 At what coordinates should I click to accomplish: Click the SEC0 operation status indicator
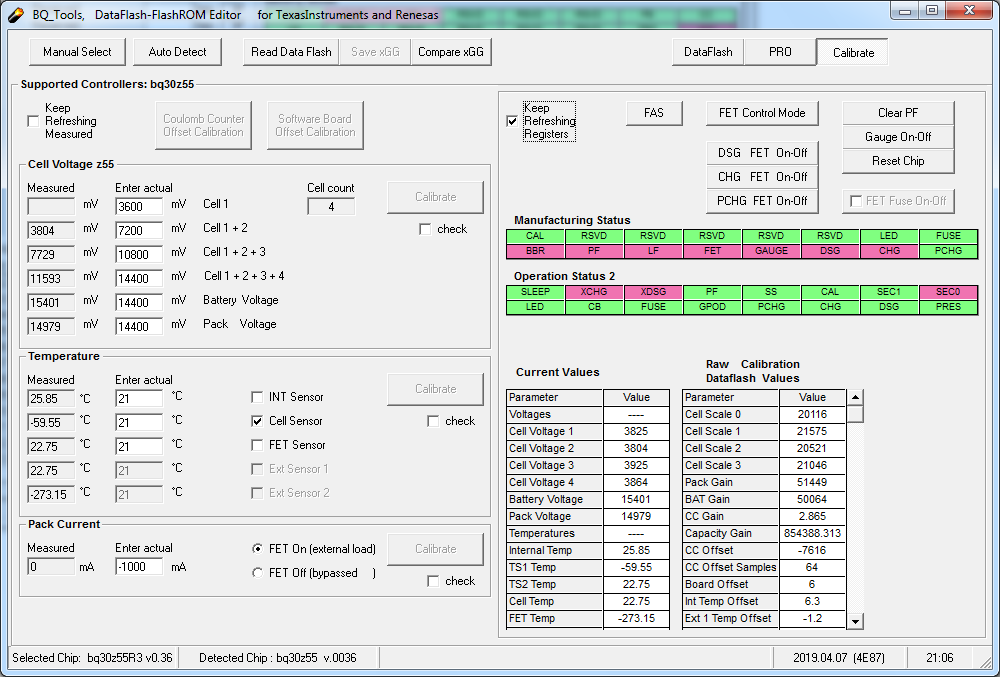(x=948, y=292)
